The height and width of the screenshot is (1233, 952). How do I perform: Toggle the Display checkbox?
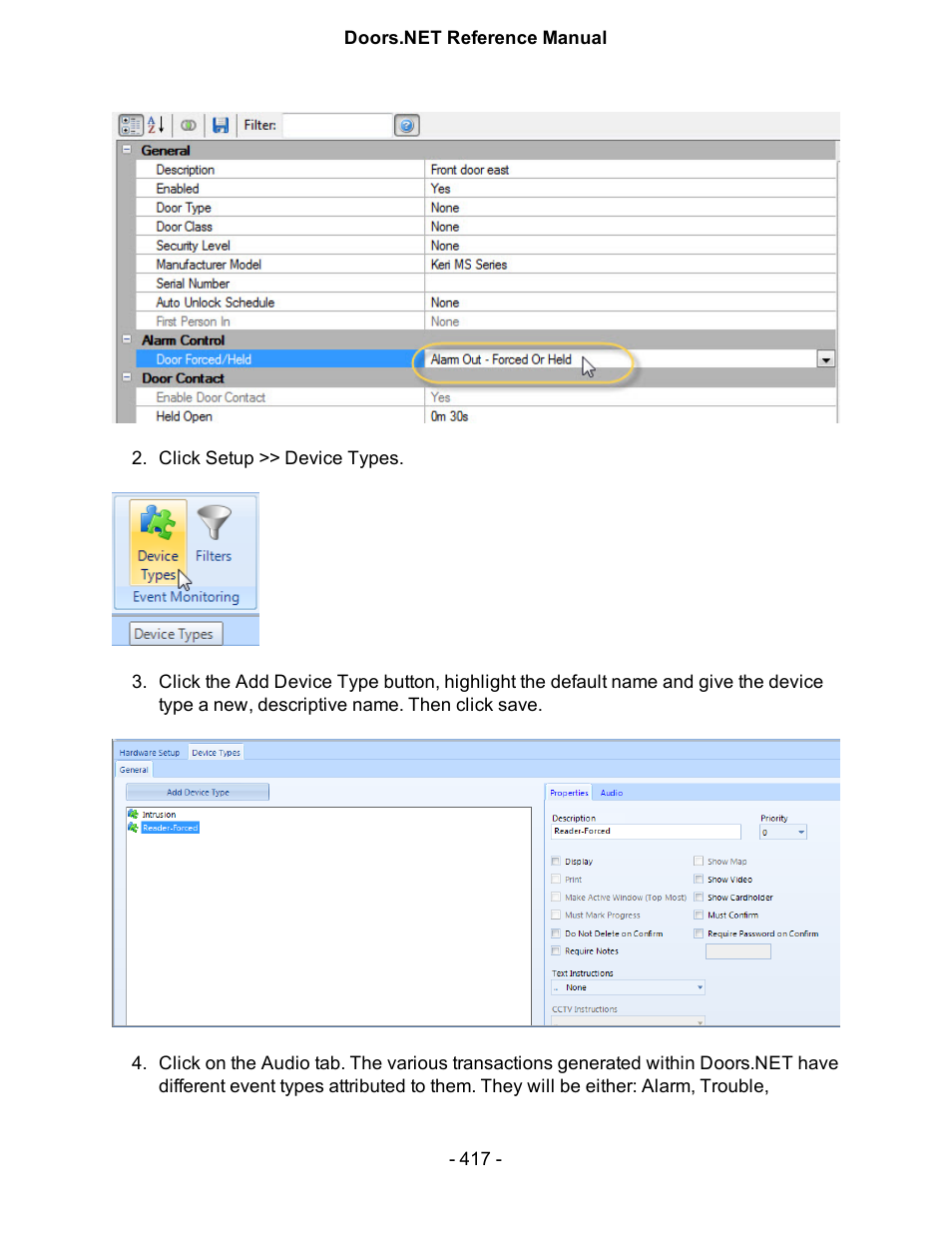(x=556, y=862)
